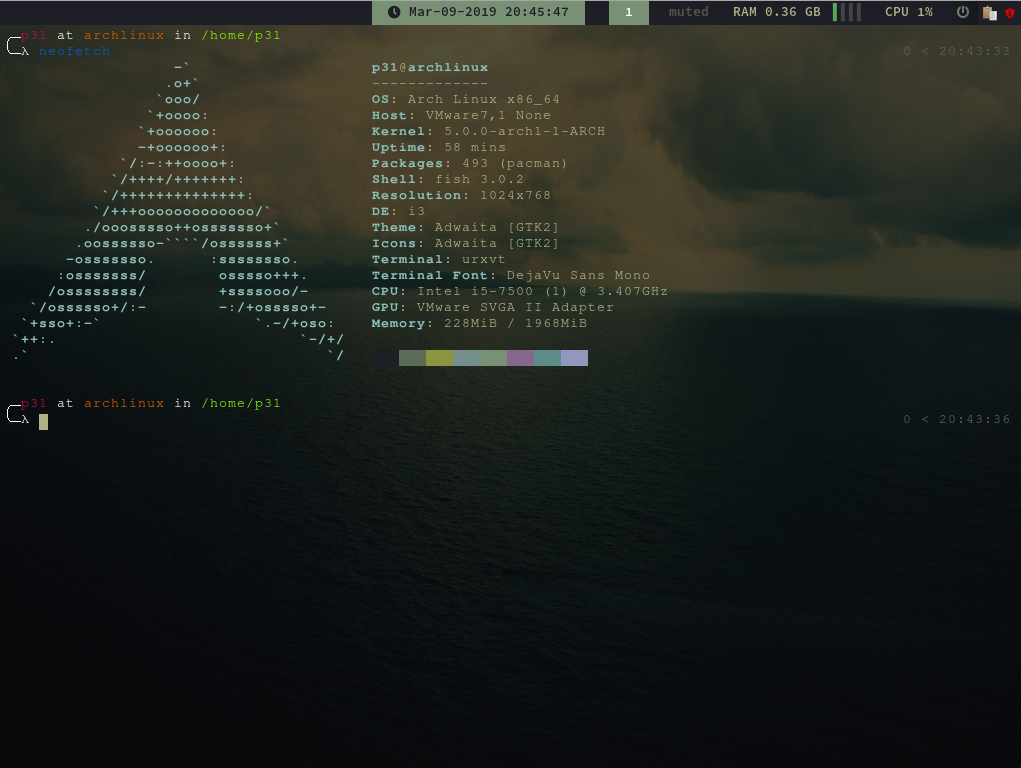Screen dimensions: 1021x768
Task: Click the power icon in the top bar
Action: [962, 12]
